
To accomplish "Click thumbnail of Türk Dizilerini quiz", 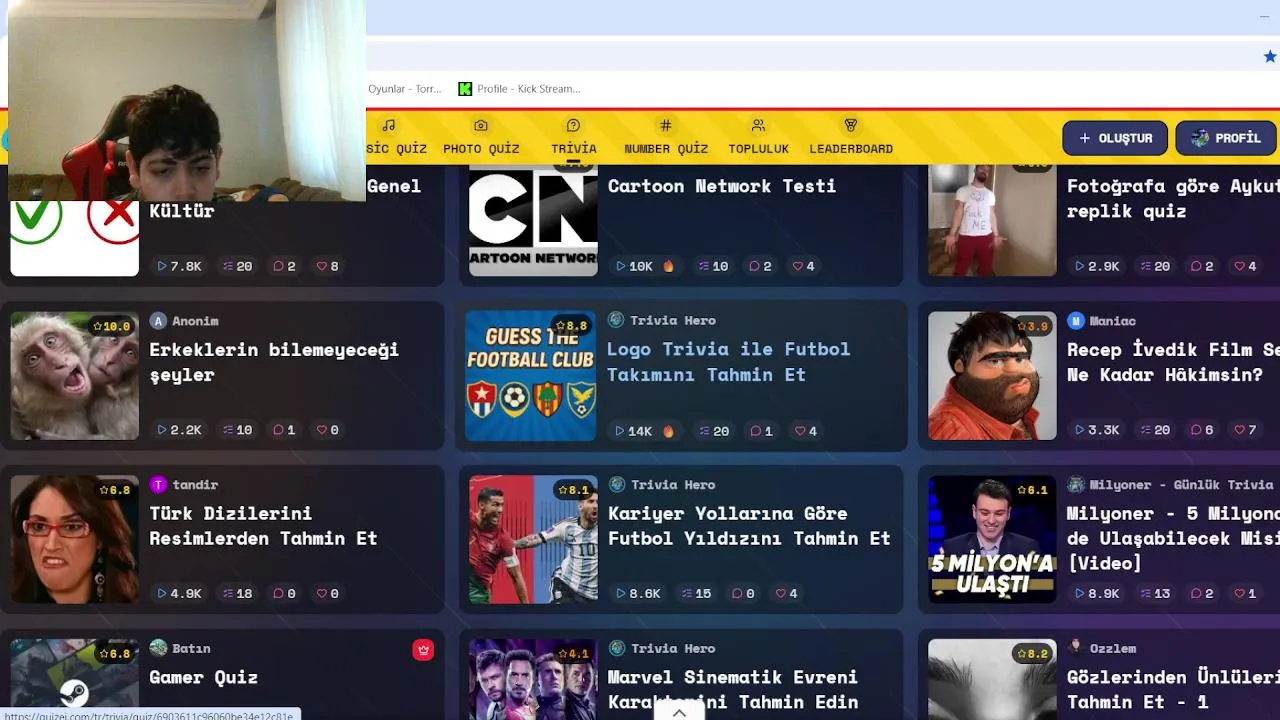I will pyautogui.click(x=75, y=539).
